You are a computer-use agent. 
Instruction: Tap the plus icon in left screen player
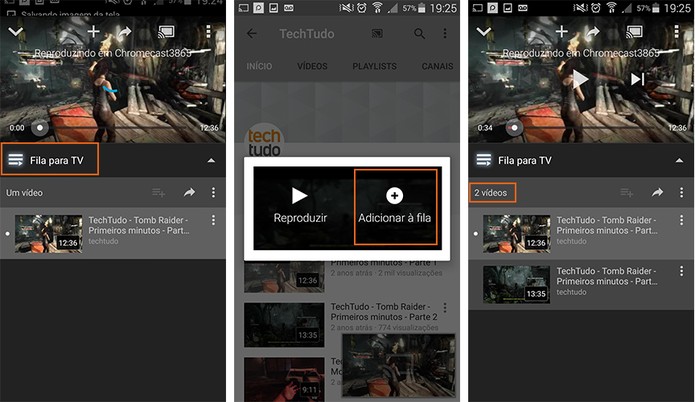(x=94, y=31)
